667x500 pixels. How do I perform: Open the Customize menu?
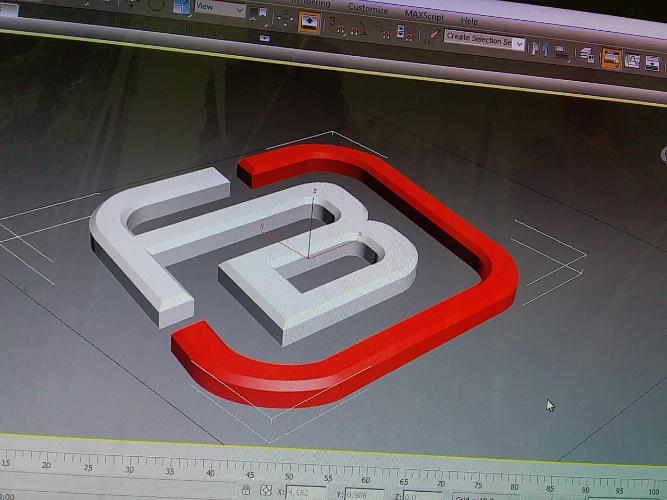click(368, 9)
